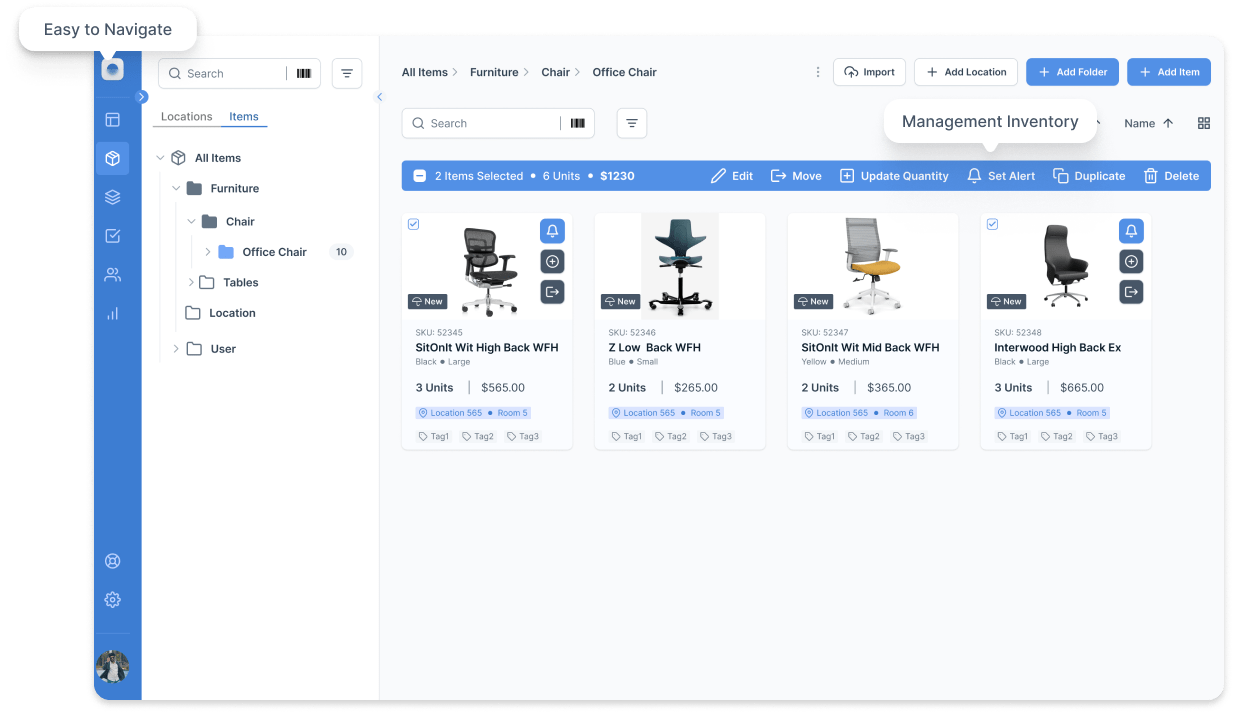Open settings gear in sidebar
Viewport: 1235px width, 715px height.
click(112, 600)
